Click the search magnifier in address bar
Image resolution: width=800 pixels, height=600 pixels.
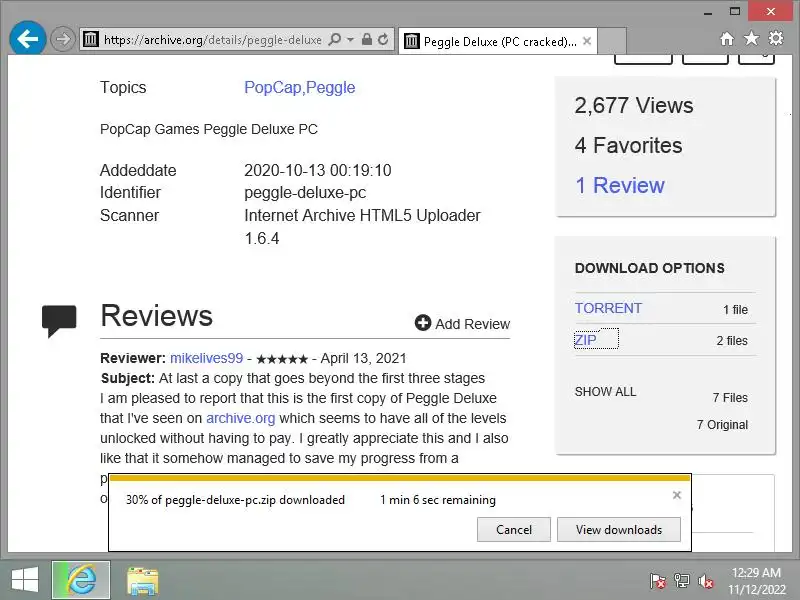pyautogui.click(x=335, y=39)
